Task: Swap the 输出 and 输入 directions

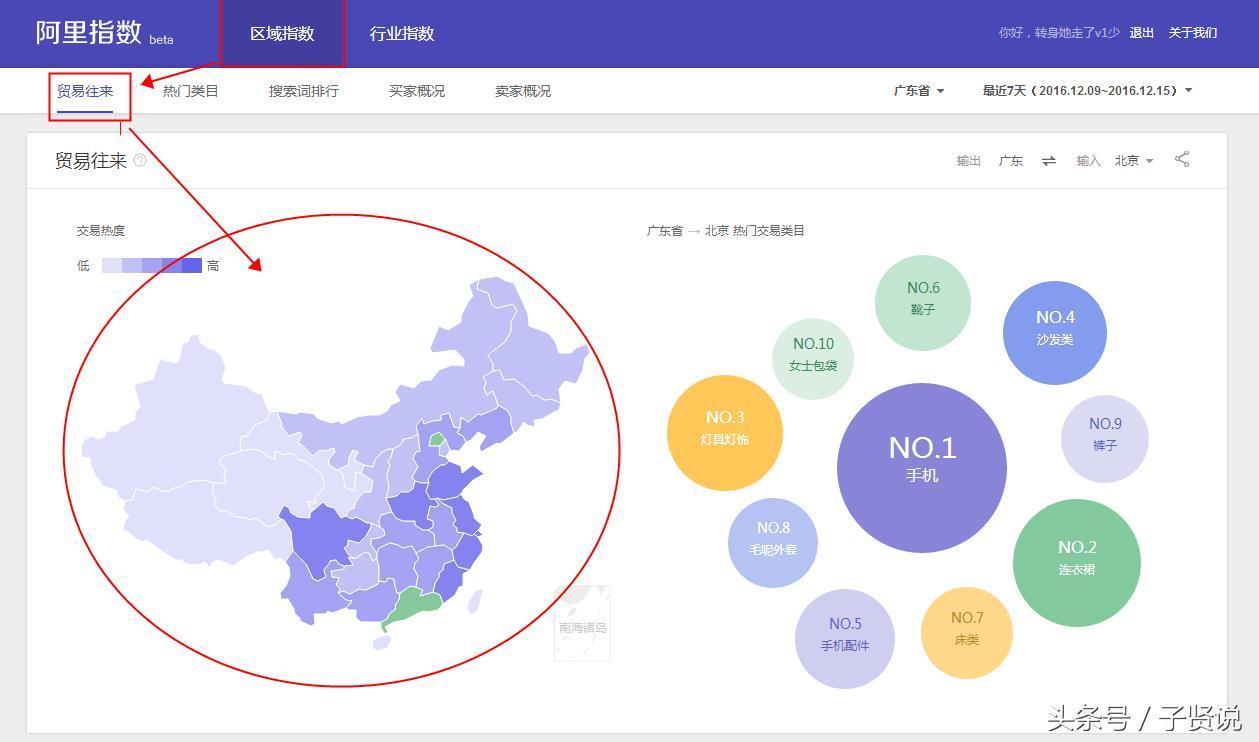Action: pyautogui.click(x=1049, y=160)
